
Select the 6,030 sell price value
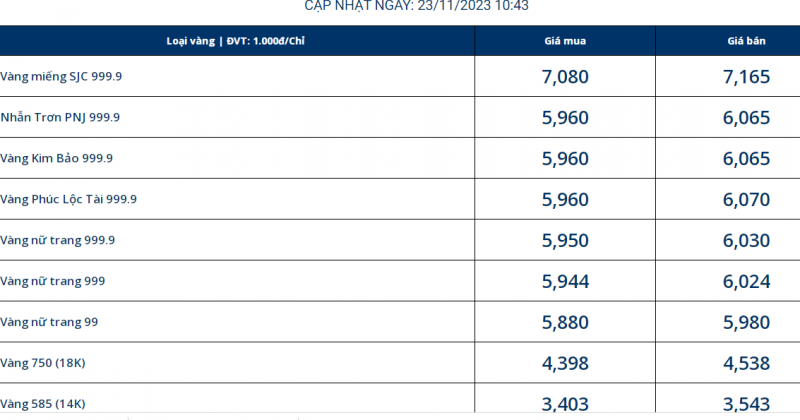(x=746, y=240)
